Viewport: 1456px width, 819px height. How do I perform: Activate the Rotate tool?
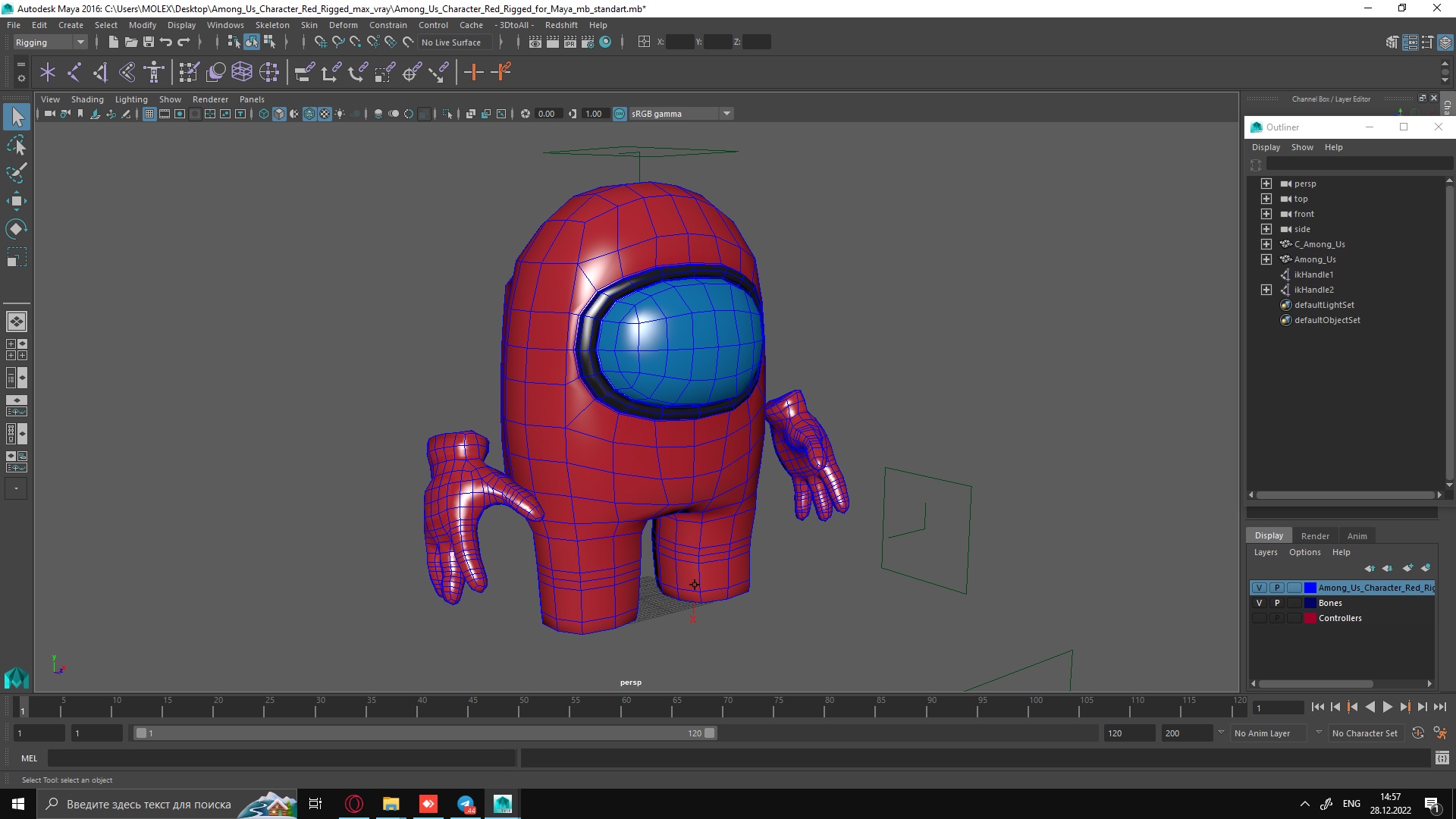[x=17, y=229]
